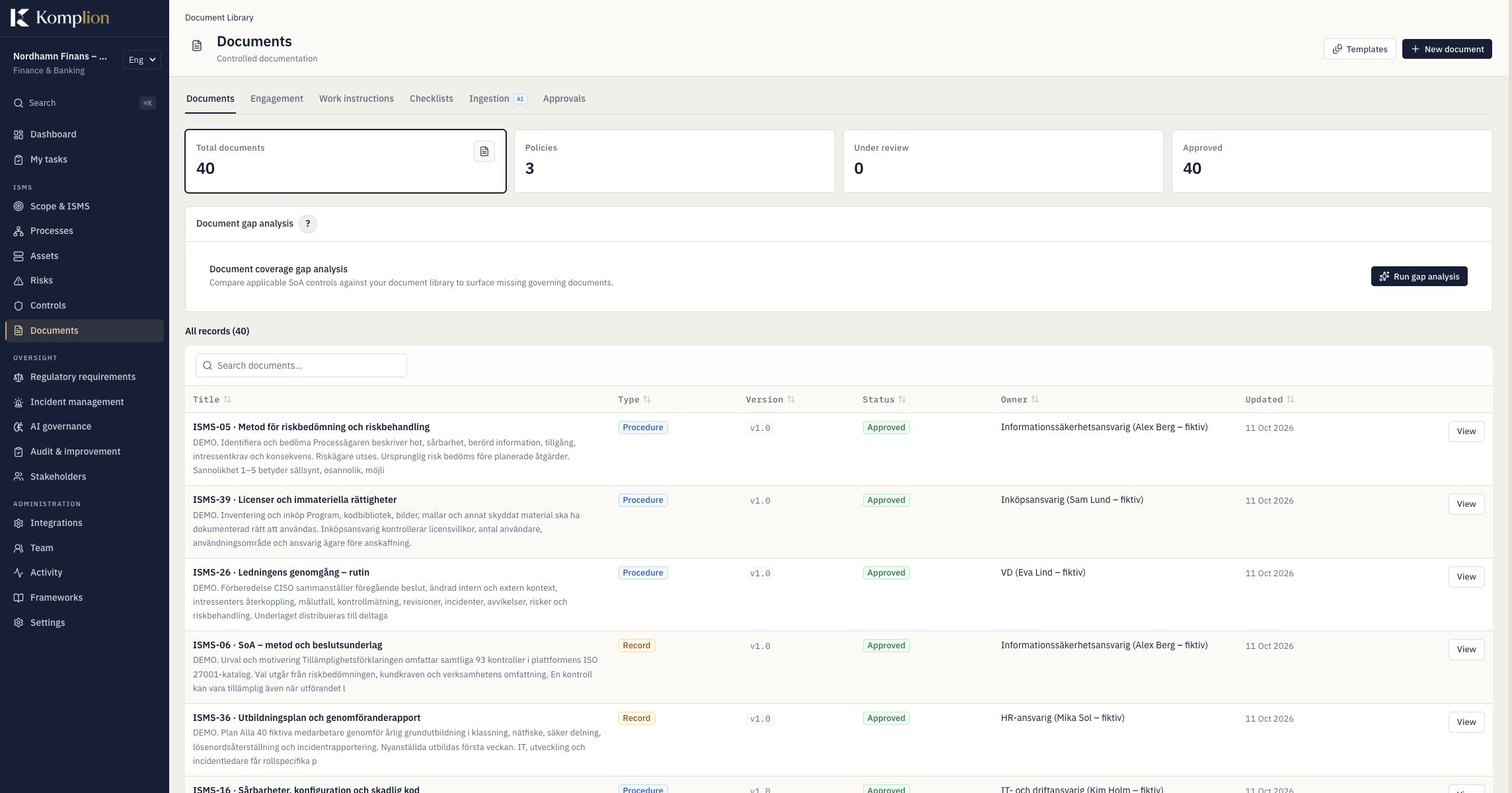Click the Assets server icon
The width and height of the screenshot is (1512, 793).
pos(19,256)
